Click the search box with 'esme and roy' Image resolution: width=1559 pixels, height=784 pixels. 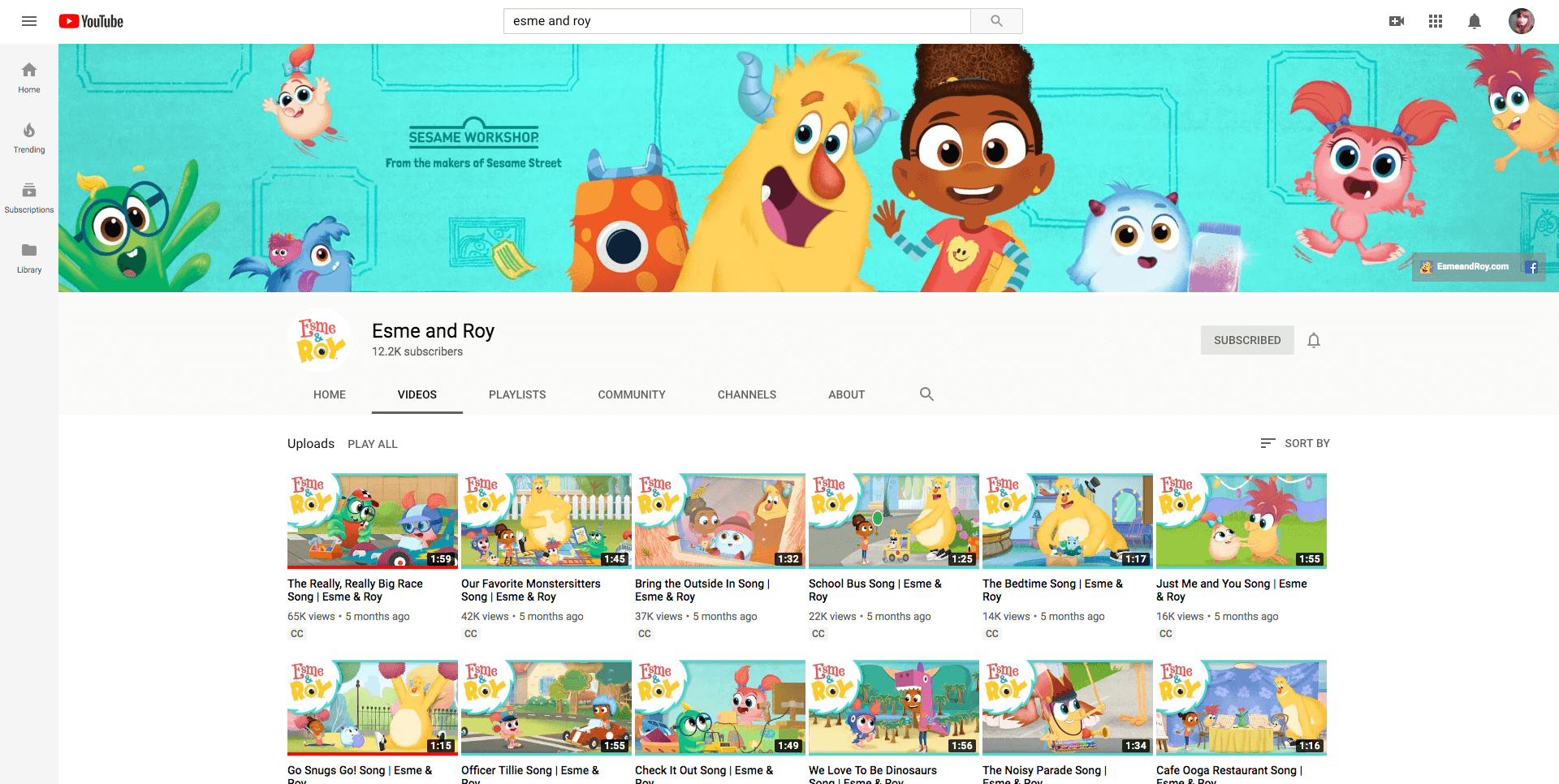point(736,21)
